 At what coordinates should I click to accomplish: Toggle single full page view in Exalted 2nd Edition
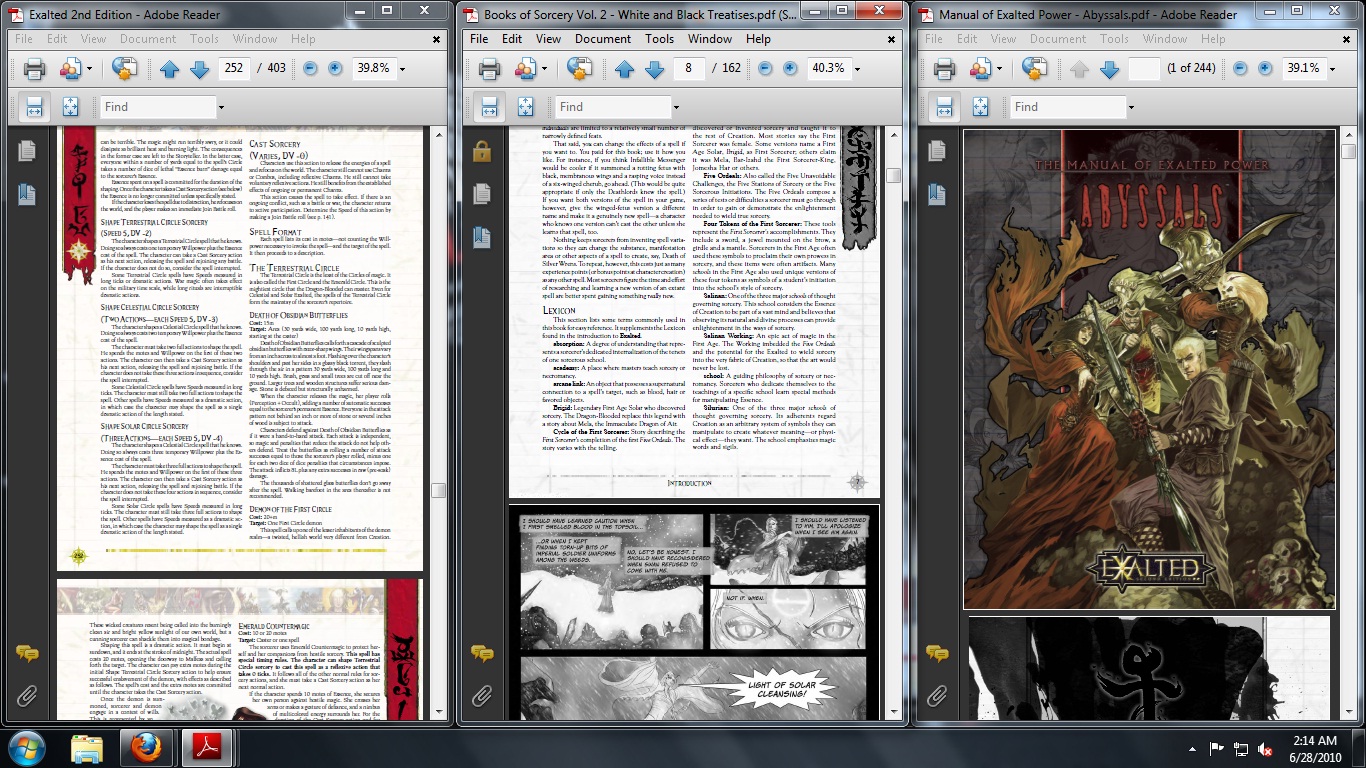(71, 107)
